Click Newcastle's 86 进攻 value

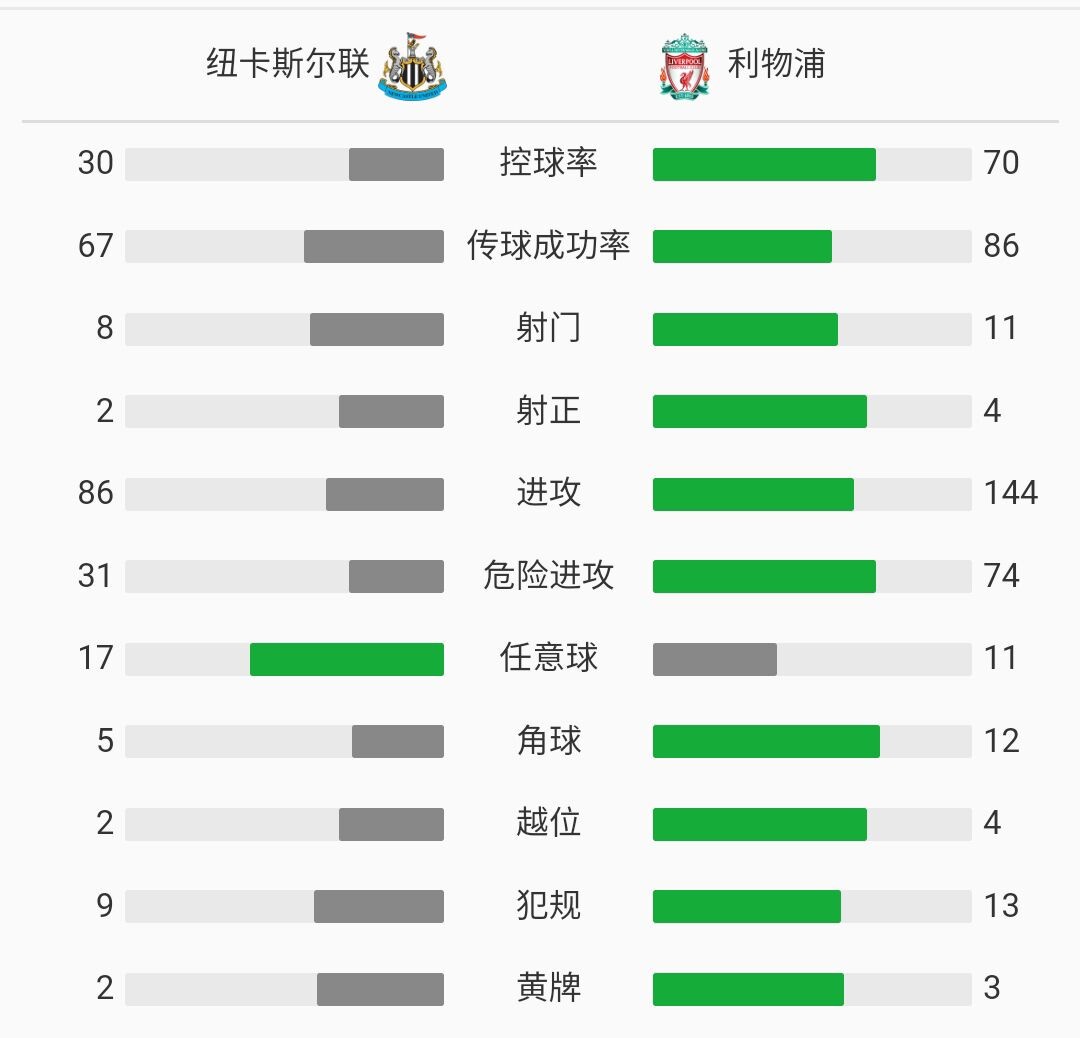[96, 493]
